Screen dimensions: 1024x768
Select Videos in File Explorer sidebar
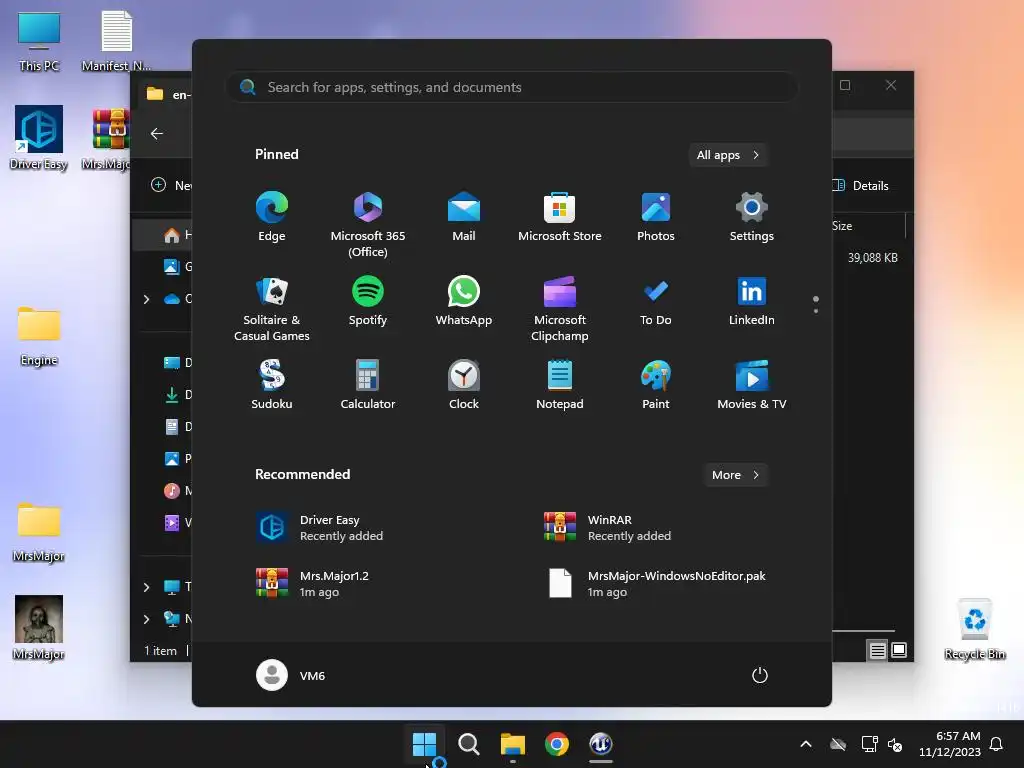coord(176,522)
